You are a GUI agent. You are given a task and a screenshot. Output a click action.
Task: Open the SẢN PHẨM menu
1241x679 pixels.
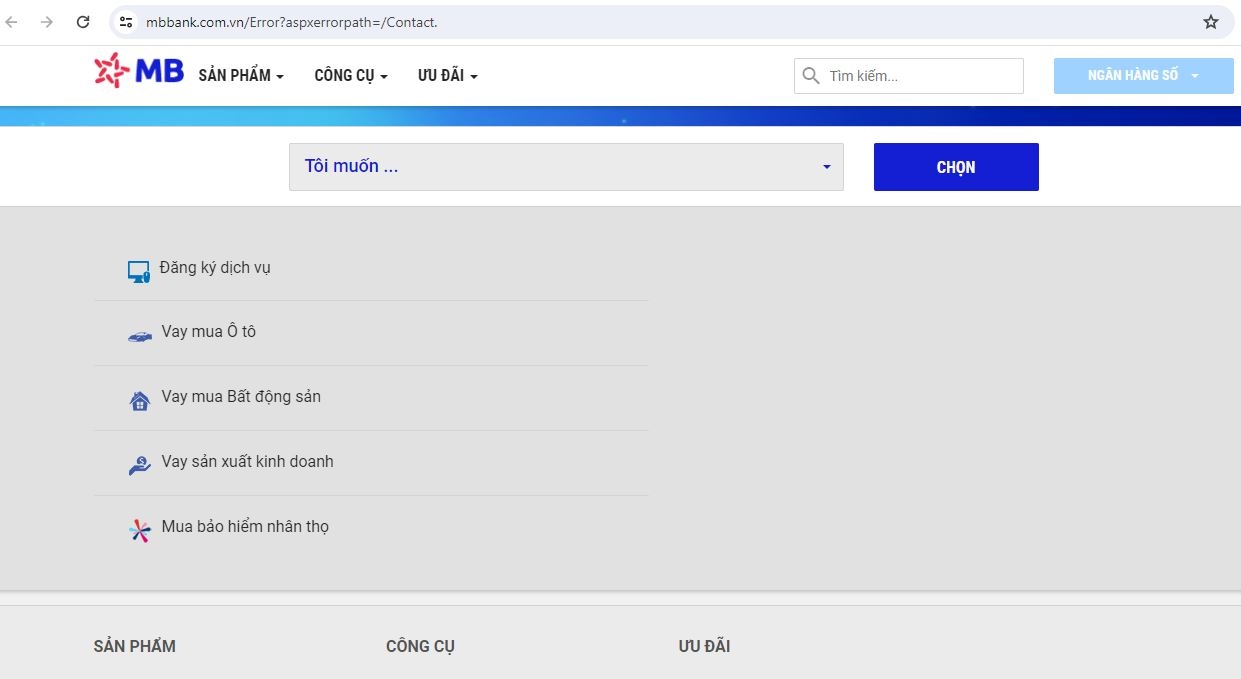pyautogui.click(x=241, y=75)
